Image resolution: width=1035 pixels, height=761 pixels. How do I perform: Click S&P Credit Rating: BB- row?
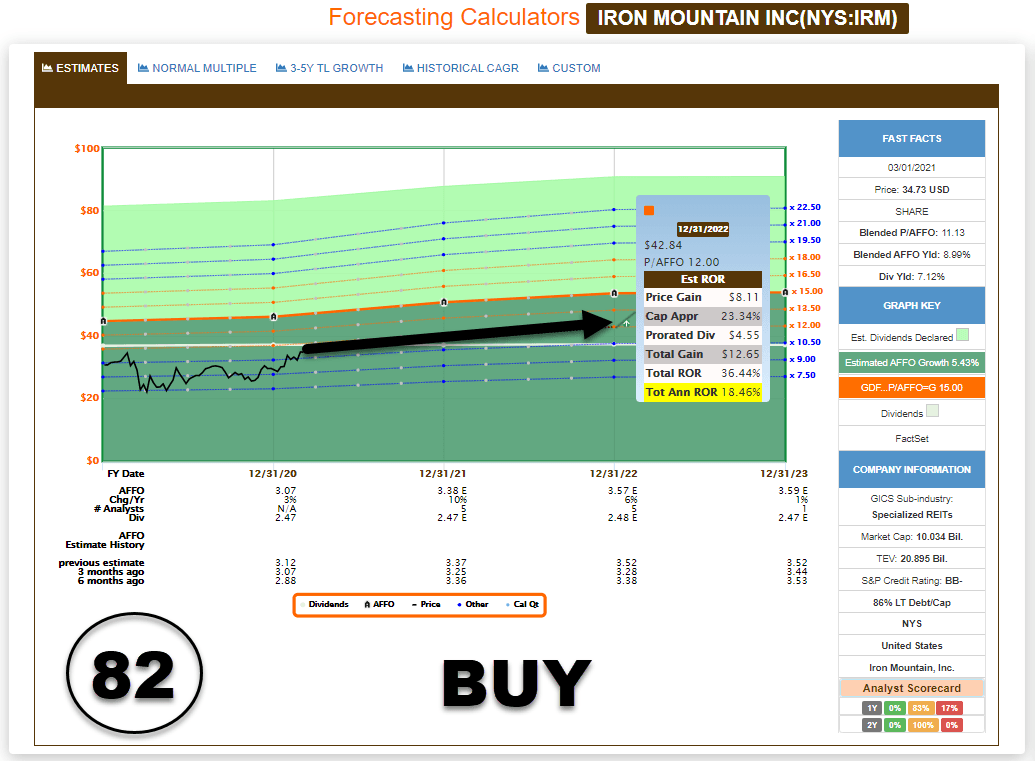tap(912, 580)
